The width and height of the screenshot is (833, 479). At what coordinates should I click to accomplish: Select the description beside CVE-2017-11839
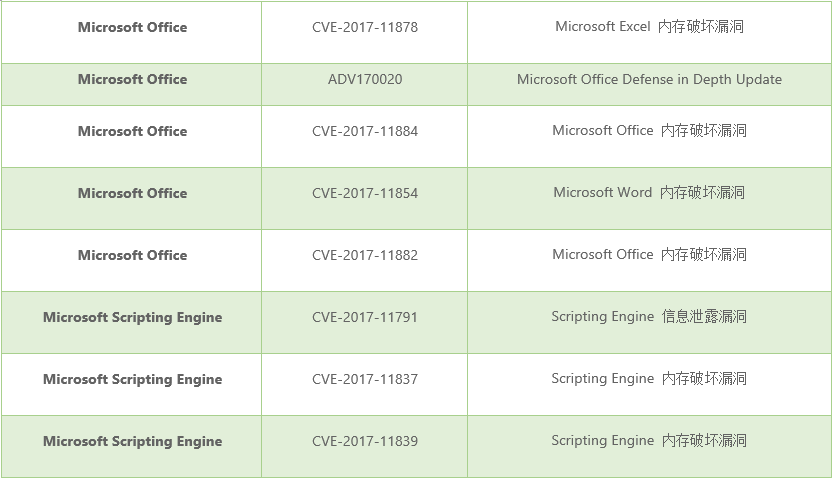tap(649, 441)
